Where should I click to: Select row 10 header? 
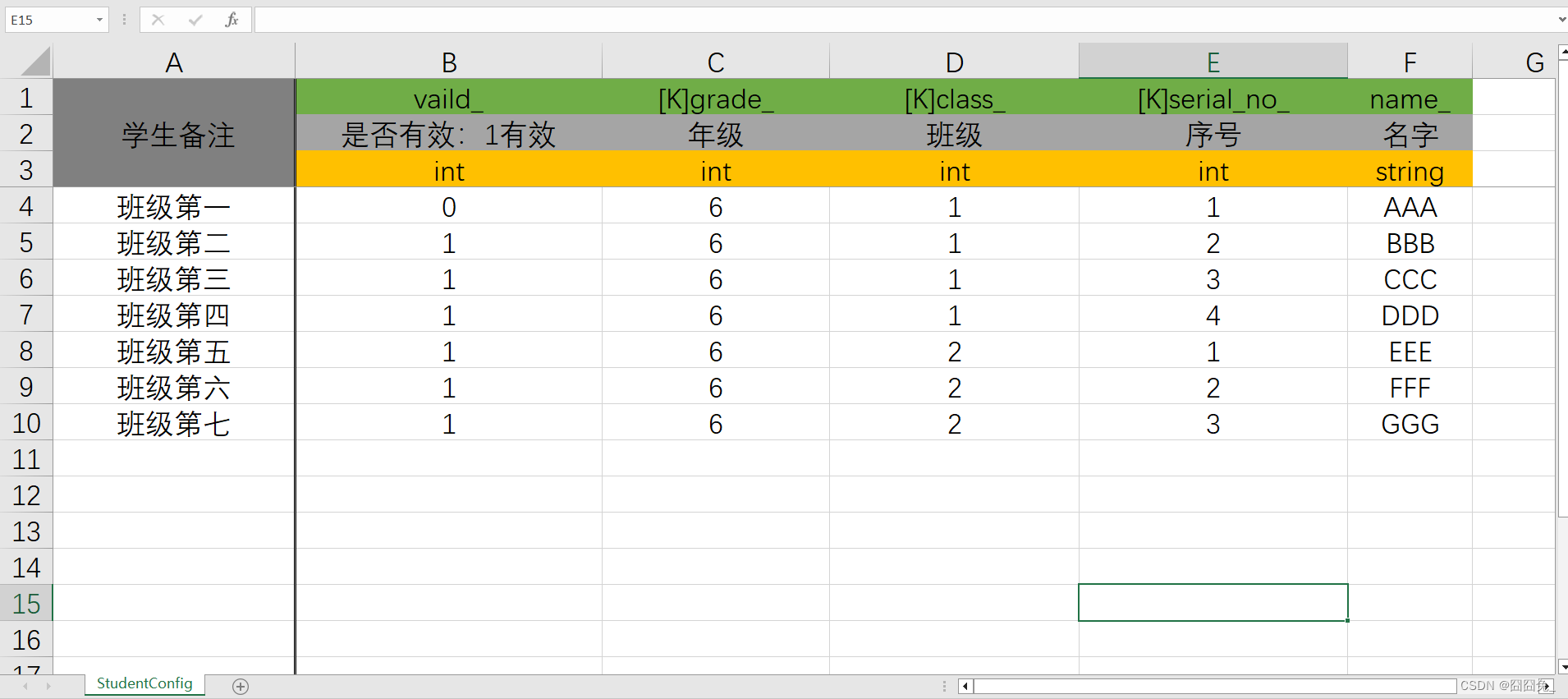(26, 423)
